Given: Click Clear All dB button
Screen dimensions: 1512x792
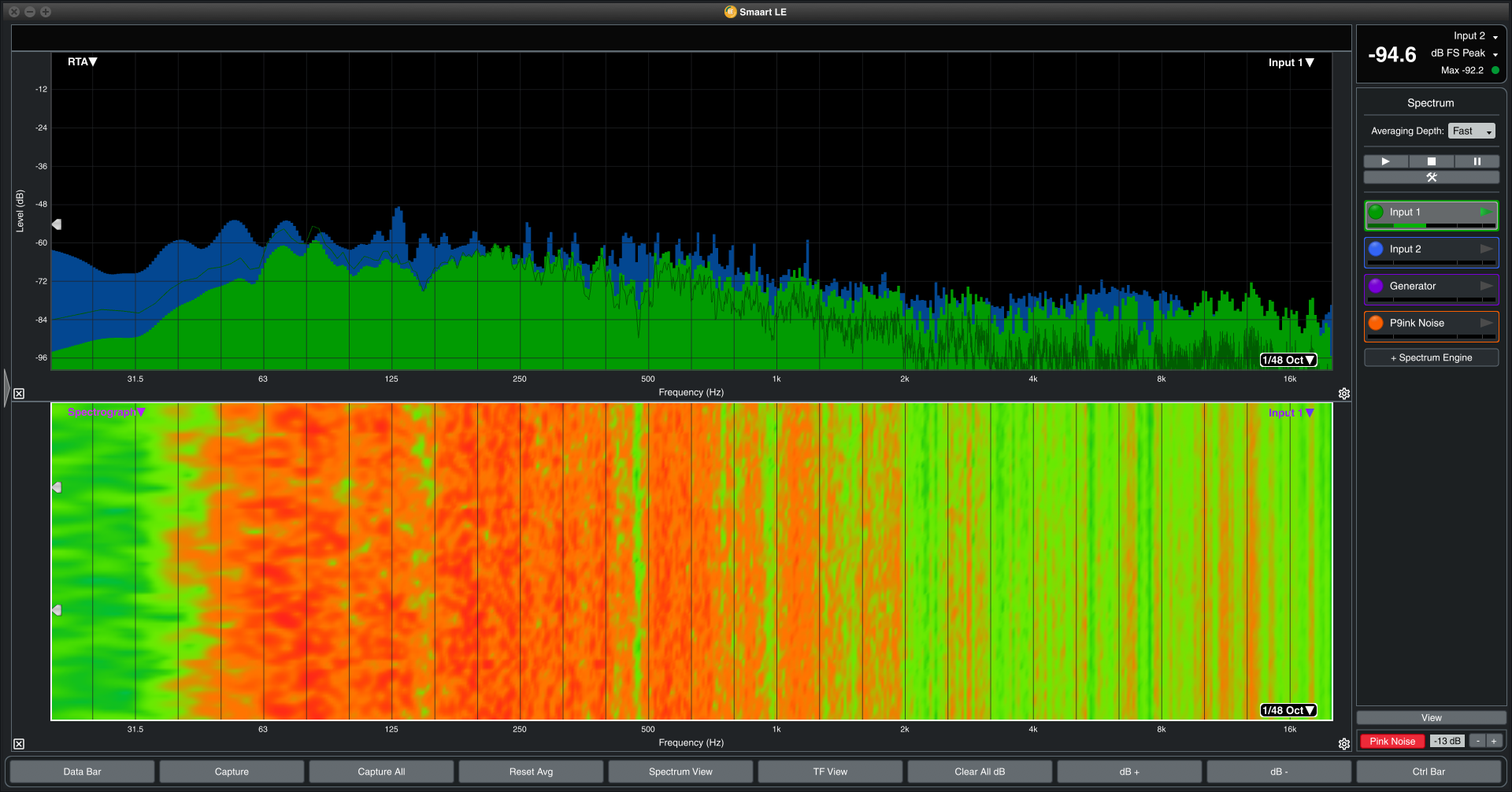Looking at the screenshot, I should tap(980, 772).
